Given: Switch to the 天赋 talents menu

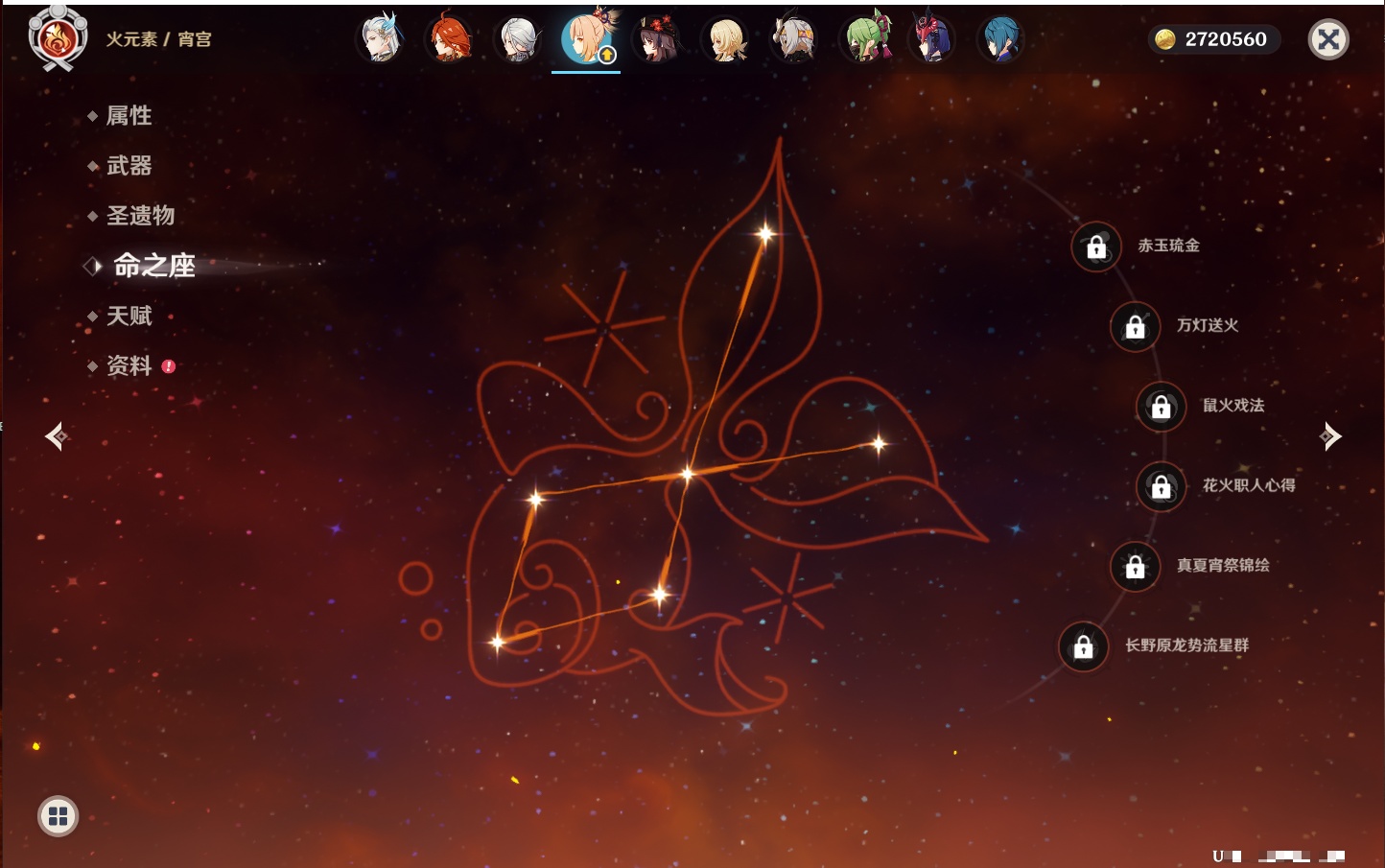Looking at the screenshot, I should click(x=129, y=316).
